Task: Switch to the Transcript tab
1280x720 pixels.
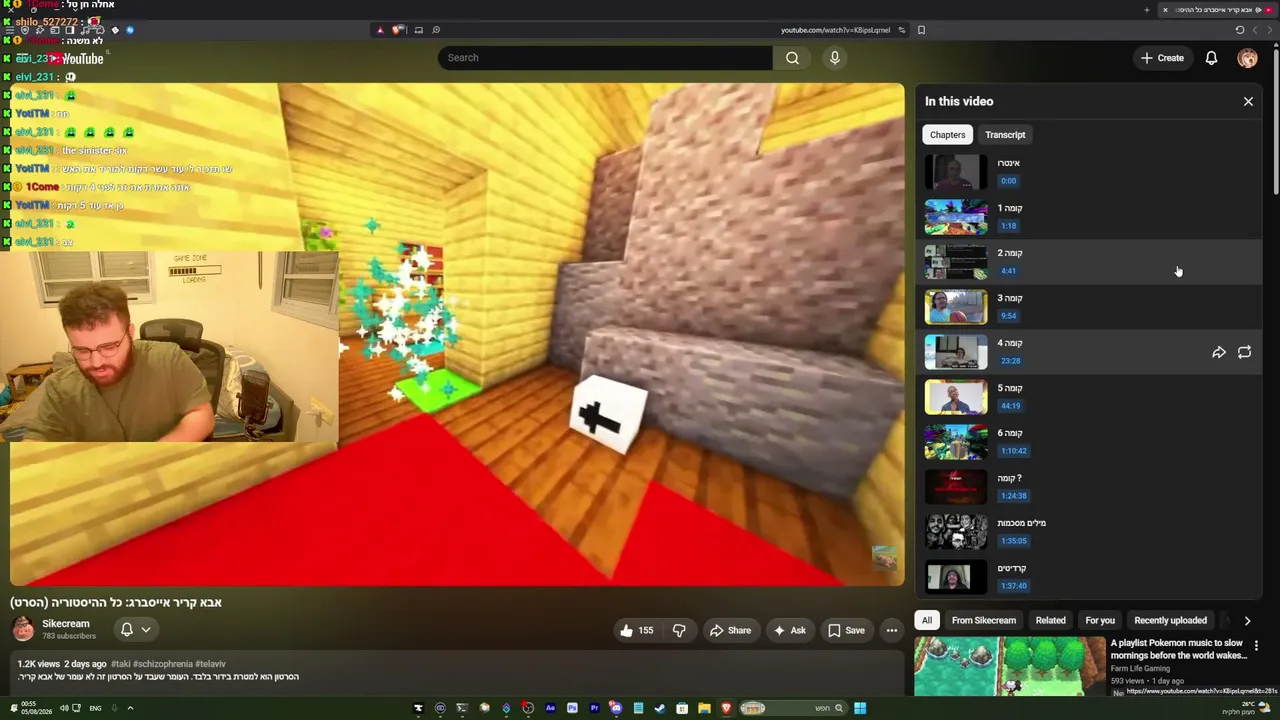Action: point(1005,135)
